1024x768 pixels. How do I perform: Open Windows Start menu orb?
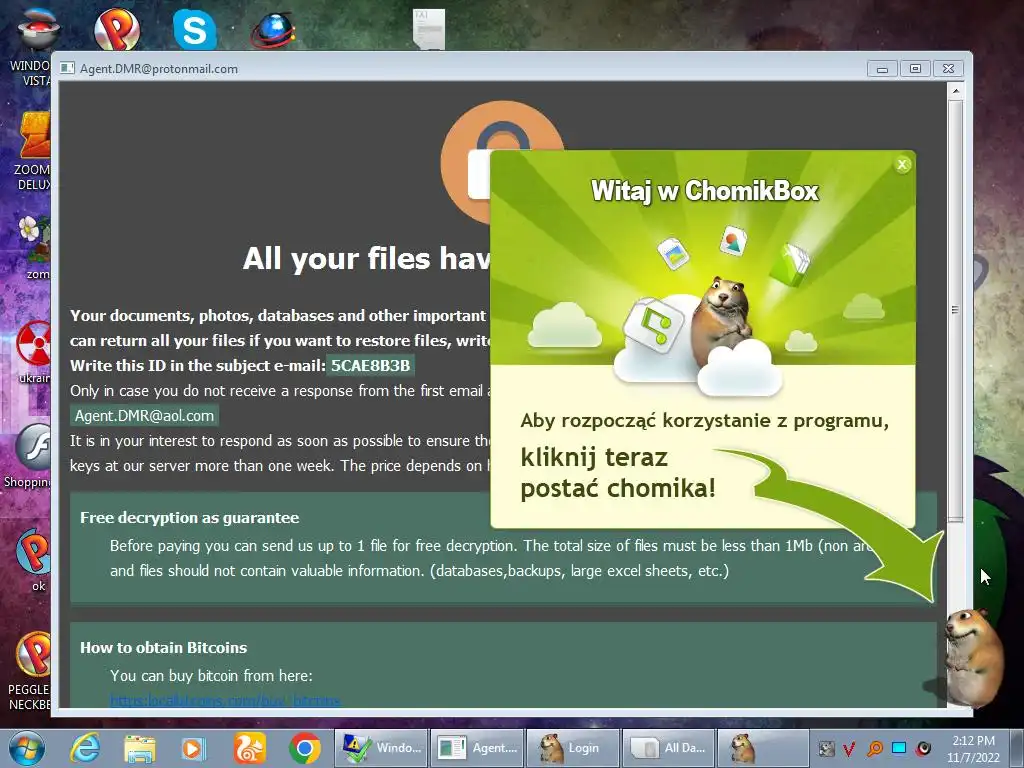pyautogui.click(x=25, y=748)
